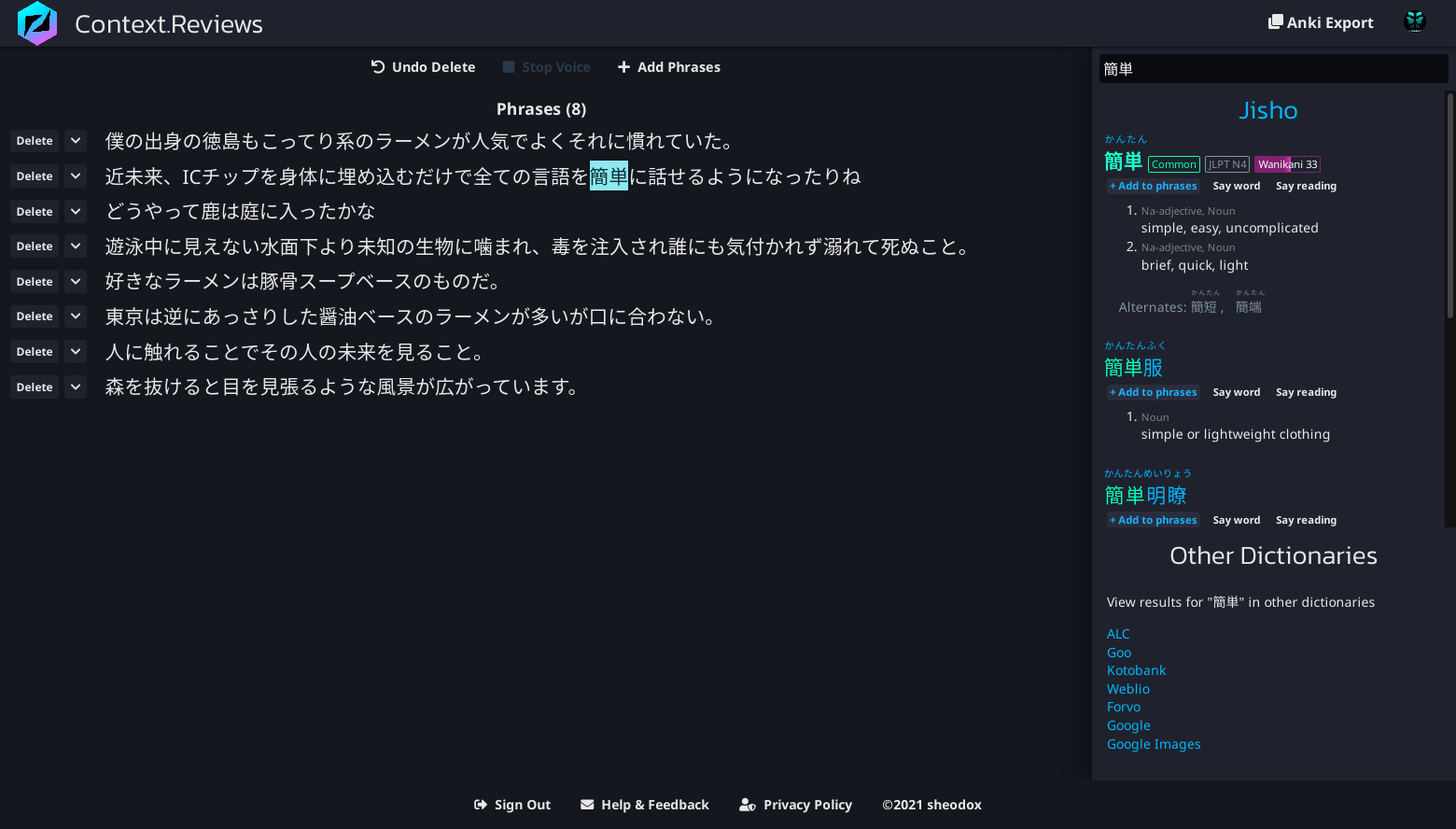Delete the phrase about 徳島 ramen

35,141
